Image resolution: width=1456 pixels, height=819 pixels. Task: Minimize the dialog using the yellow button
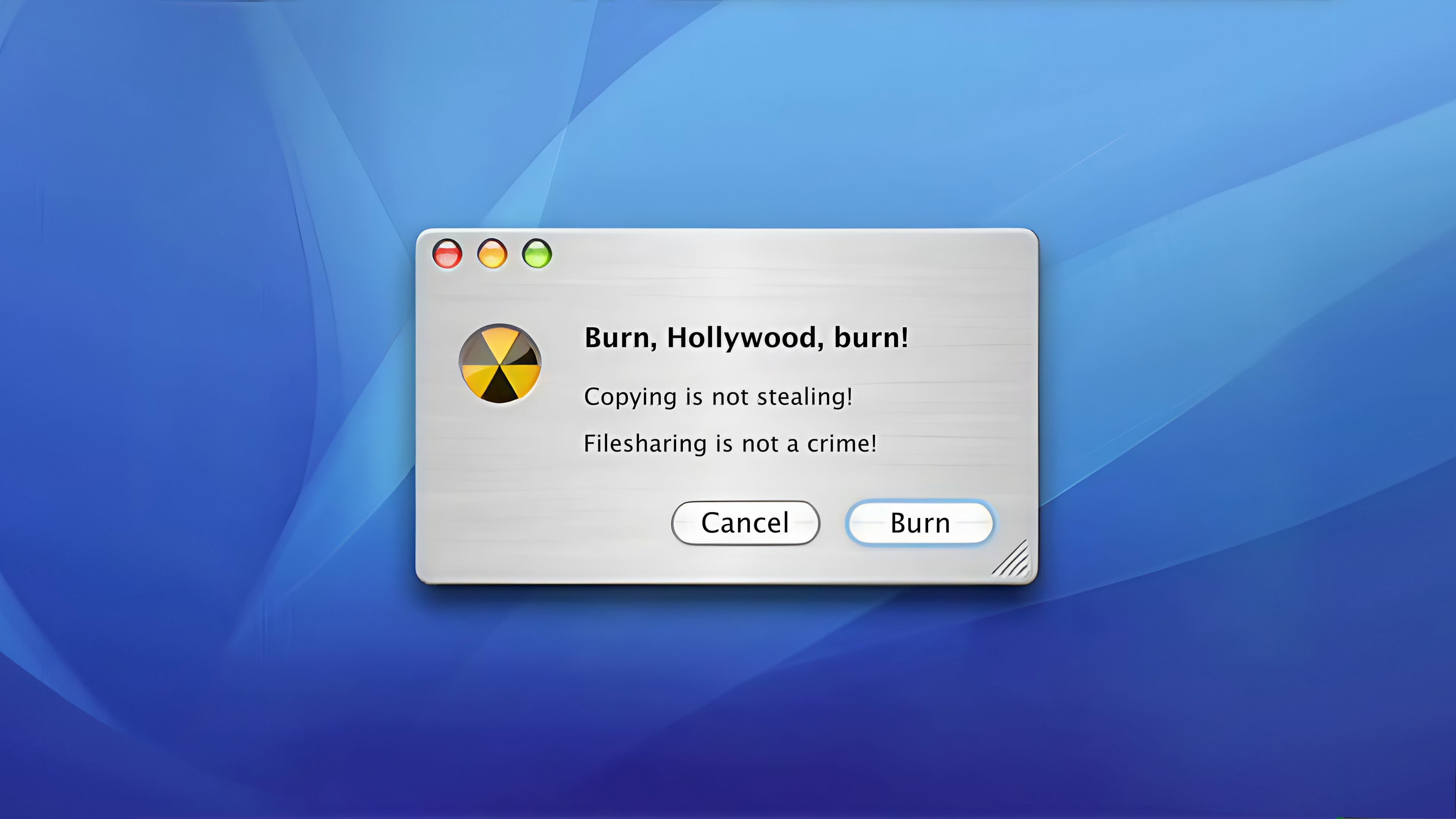[x=492, y=254]
